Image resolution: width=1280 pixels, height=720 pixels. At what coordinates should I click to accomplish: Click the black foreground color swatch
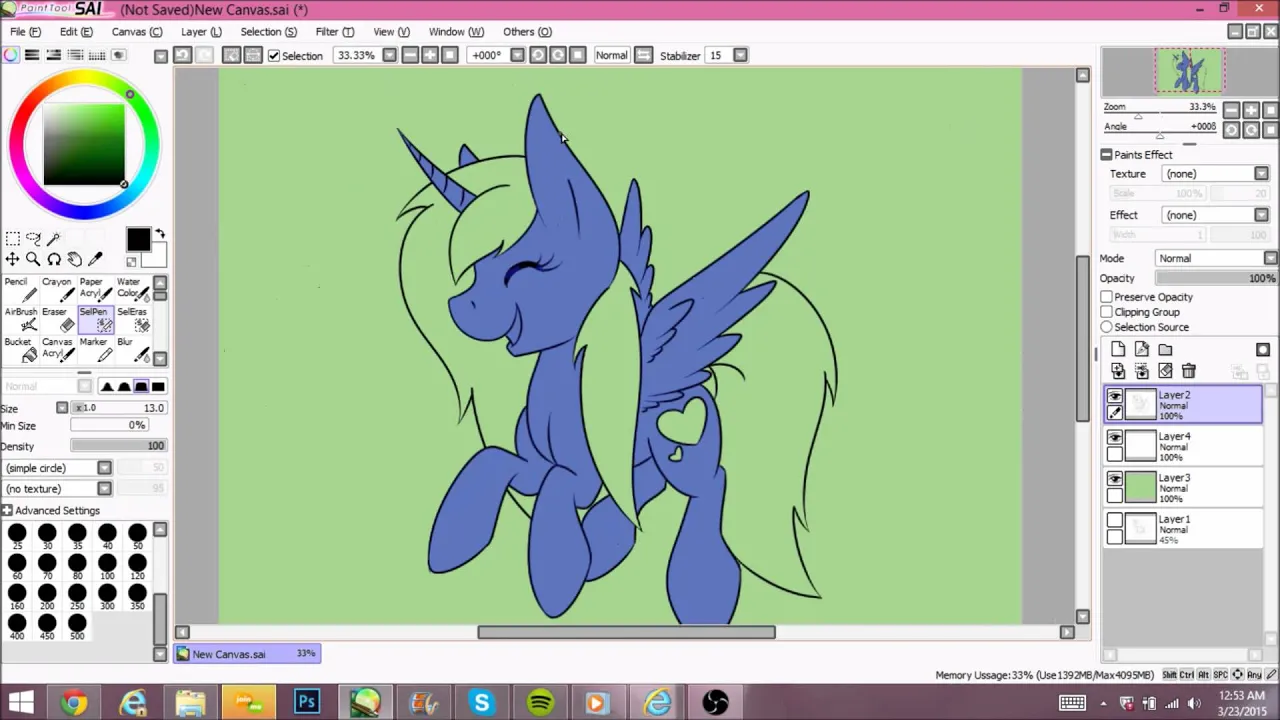[x=138, y=239]
